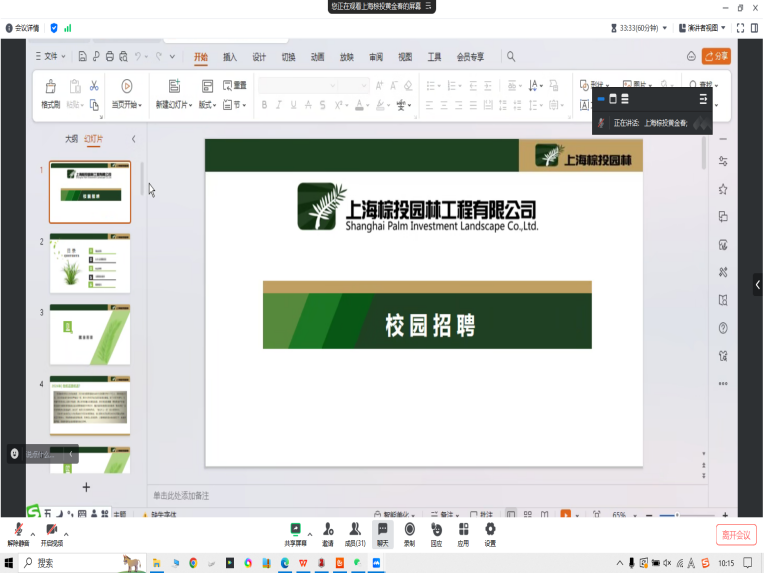764x573 pixels.
Task: Open the 邀请 invite icon
Action: [327, 532]
